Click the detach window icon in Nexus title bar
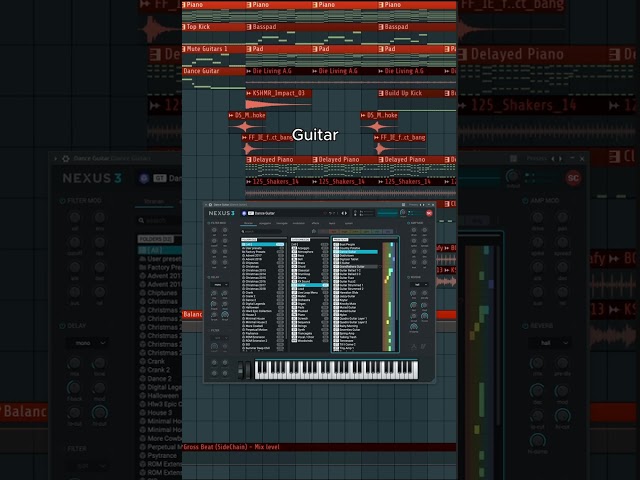Image resolution: width=640 pixels, height=480 pixels. tap(403, 205)
